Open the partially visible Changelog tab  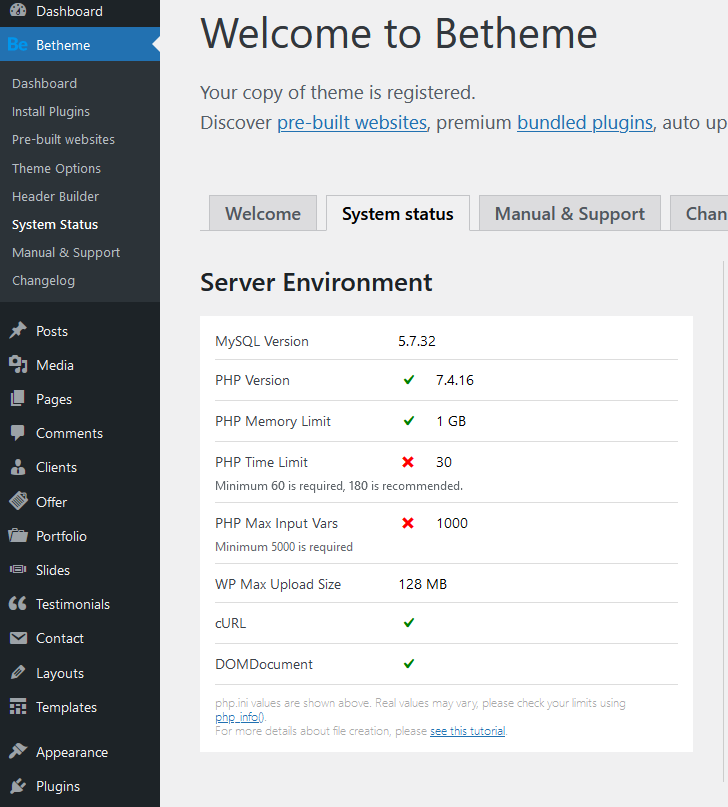699,213
